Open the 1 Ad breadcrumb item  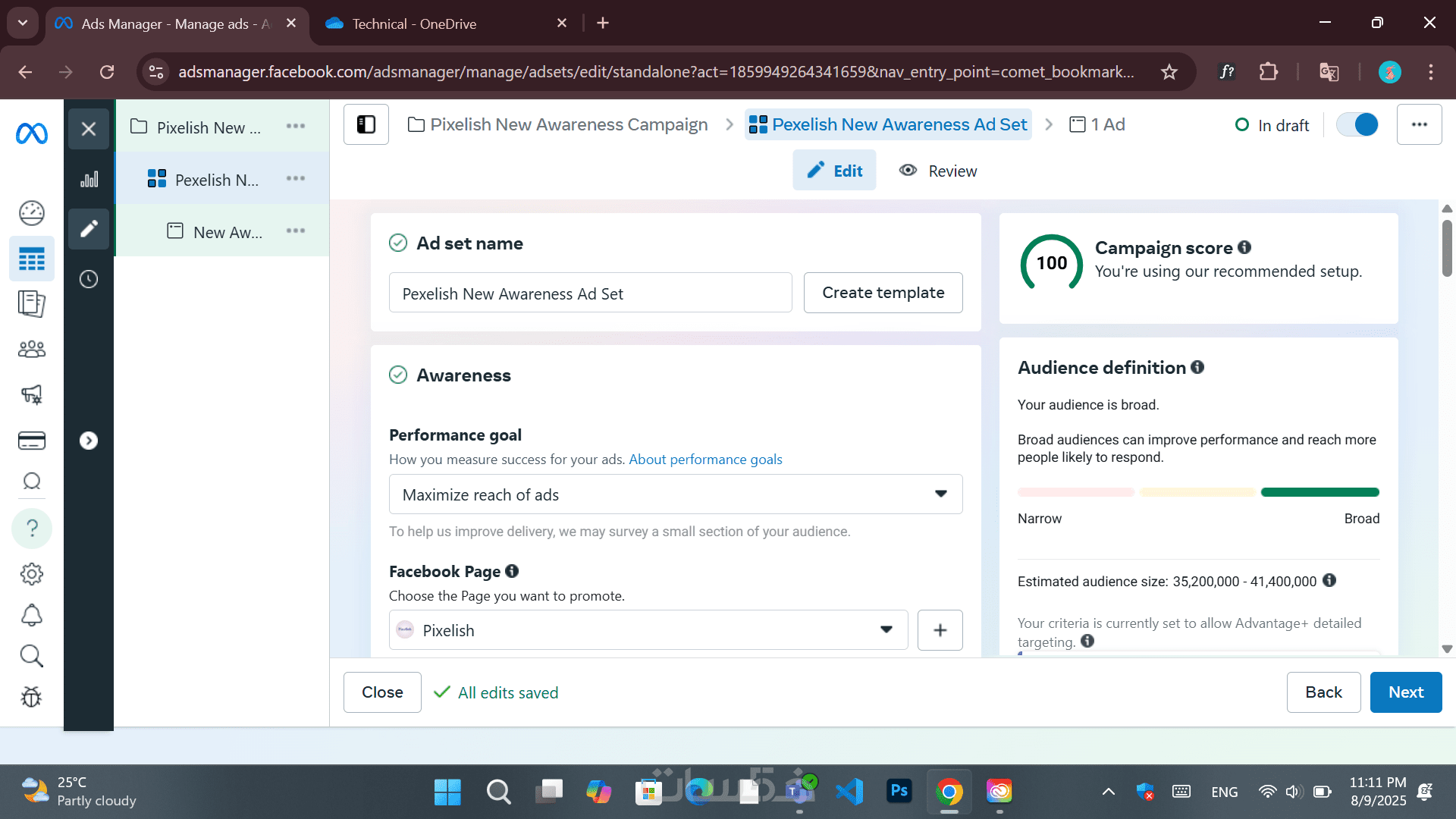click(x=1097, y=124)
